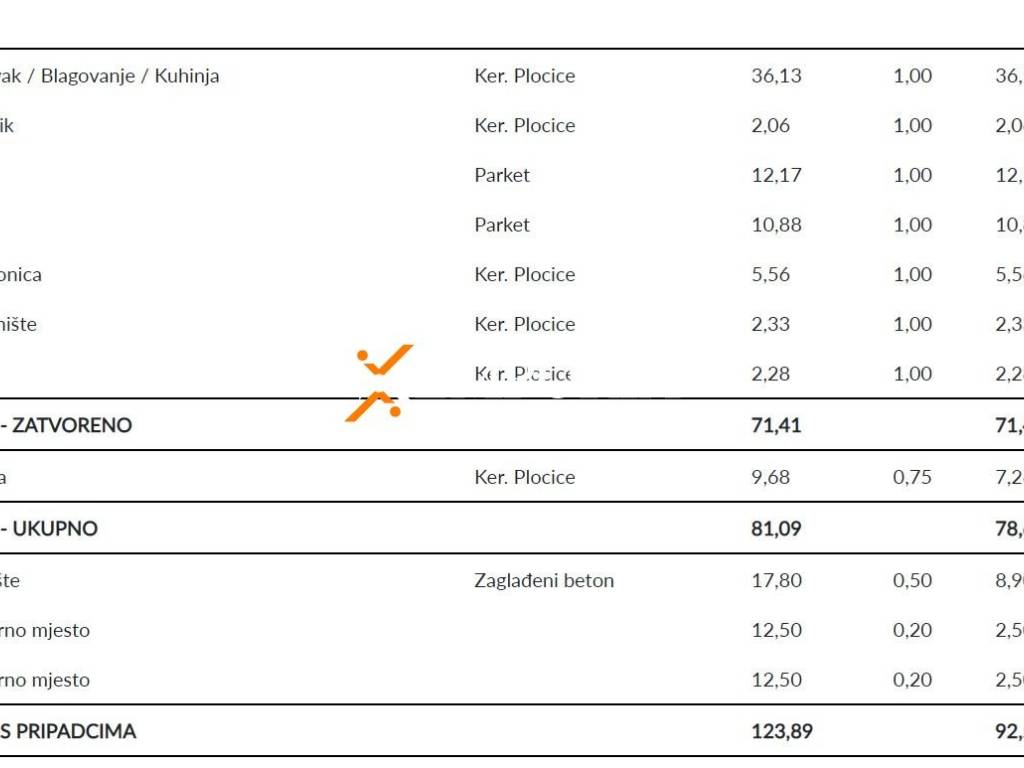Click the 2,06 area cell
The width and height of the screenshot is (1024, 768).
tap(770, 126)
